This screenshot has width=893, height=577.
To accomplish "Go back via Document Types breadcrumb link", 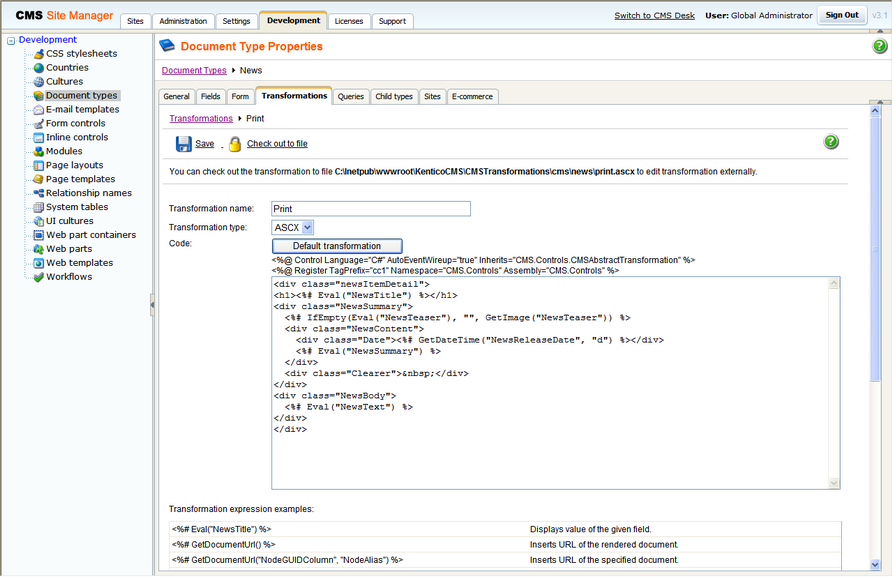I will (x=194, y=71).
